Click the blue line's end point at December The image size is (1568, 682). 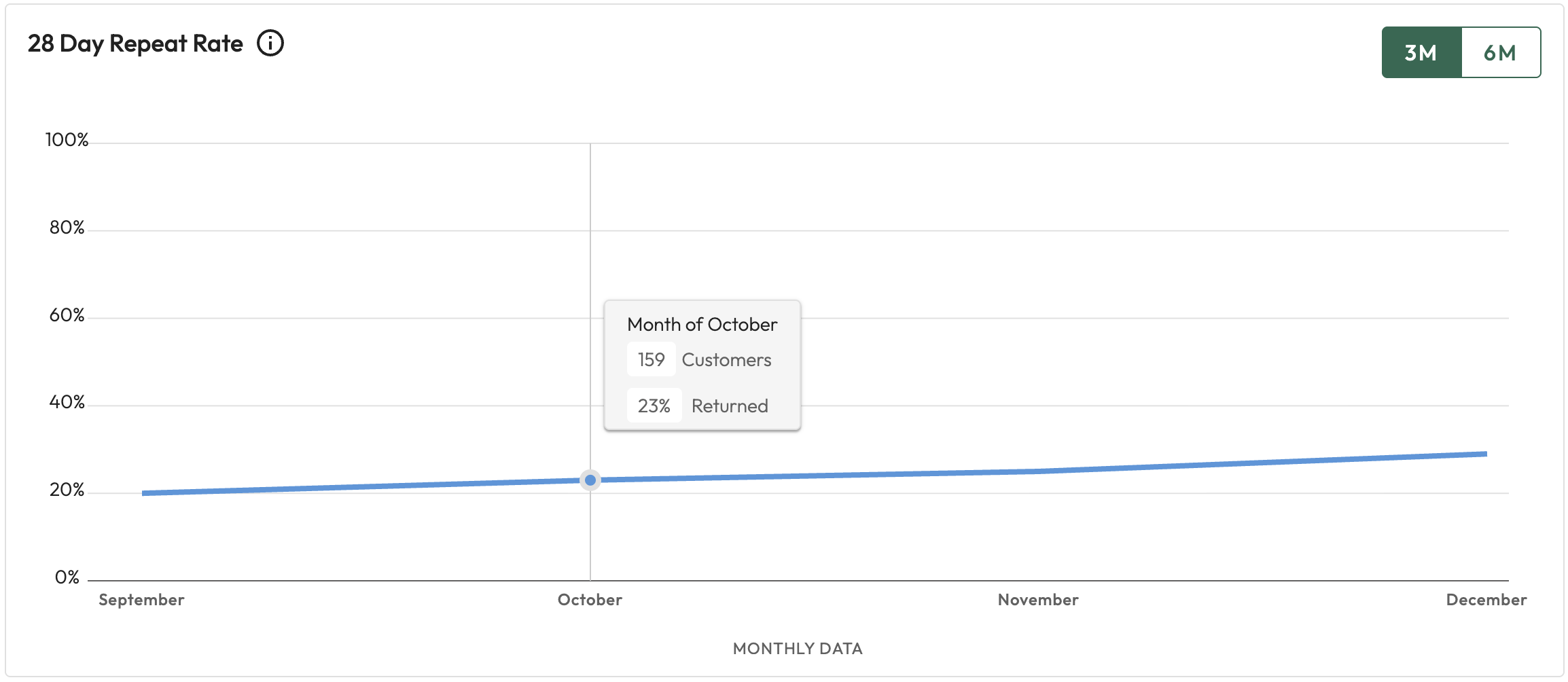point(1485,454)
